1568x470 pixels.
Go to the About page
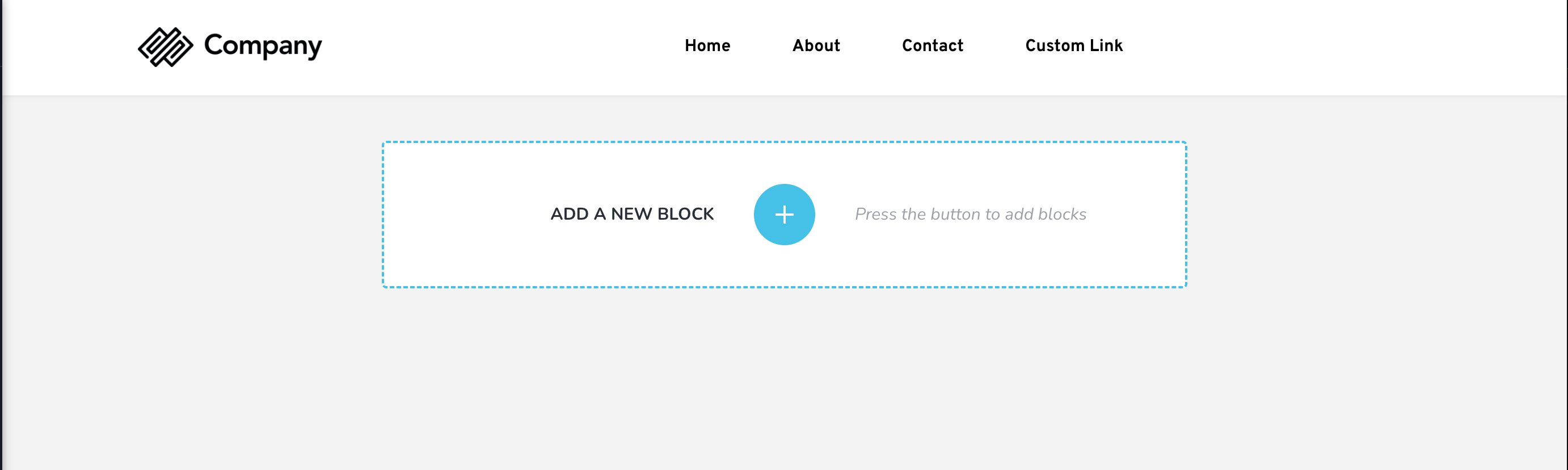(816, 45)
